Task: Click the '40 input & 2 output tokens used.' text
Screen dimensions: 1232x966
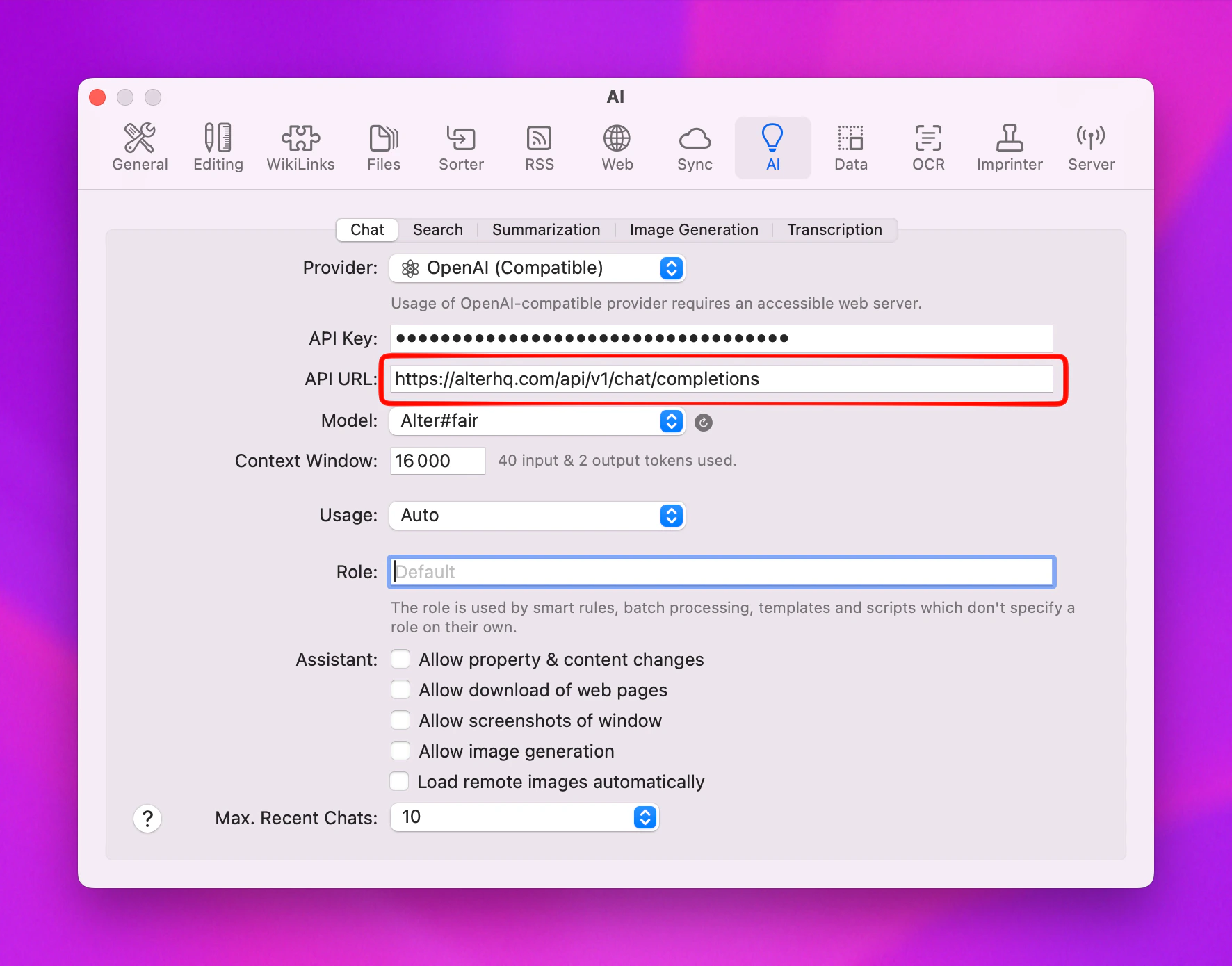Action: pyautogui.click(x=617, y=461)
